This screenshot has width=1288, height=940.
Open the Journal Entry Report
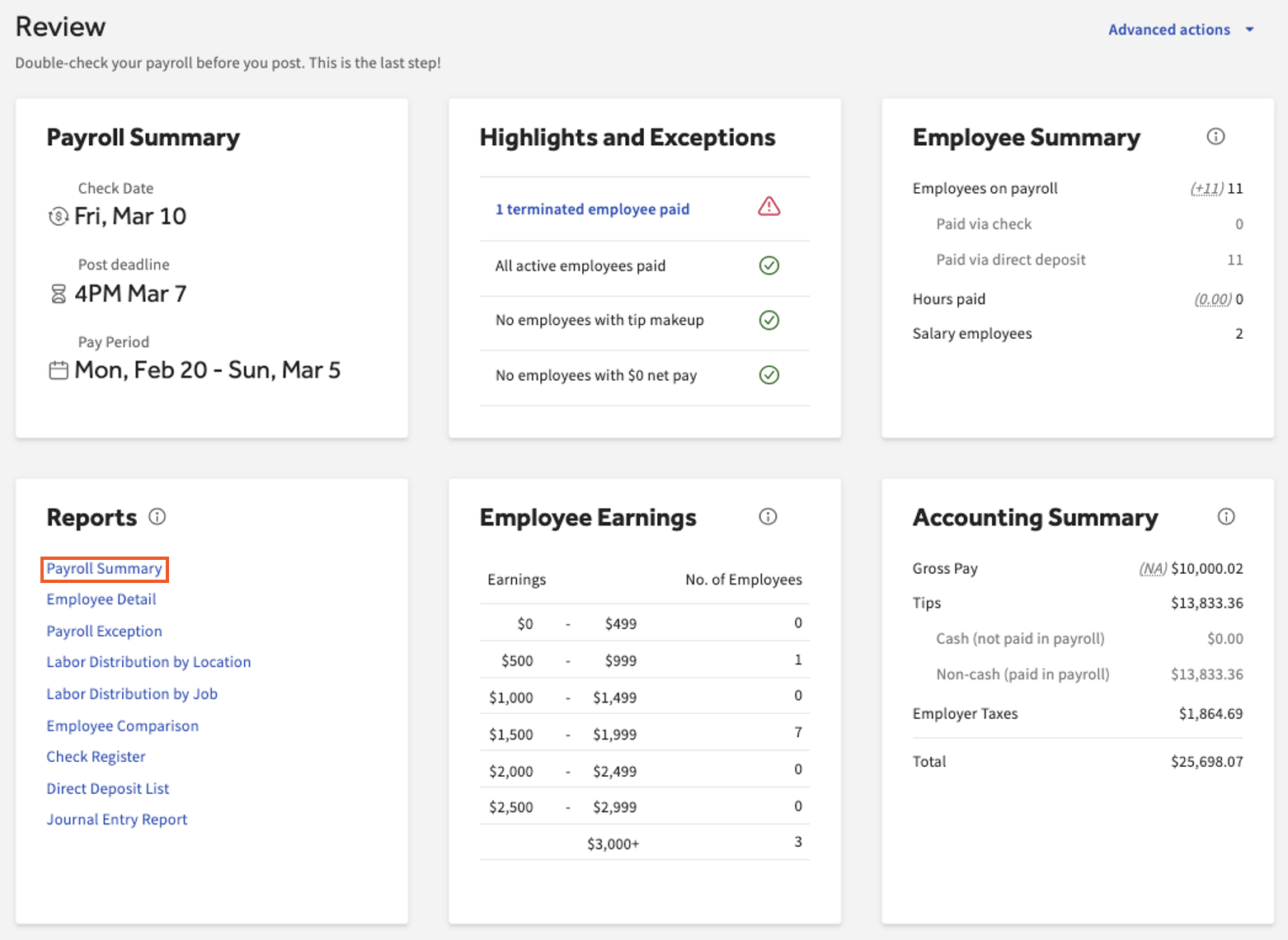[x=116, y=819]
